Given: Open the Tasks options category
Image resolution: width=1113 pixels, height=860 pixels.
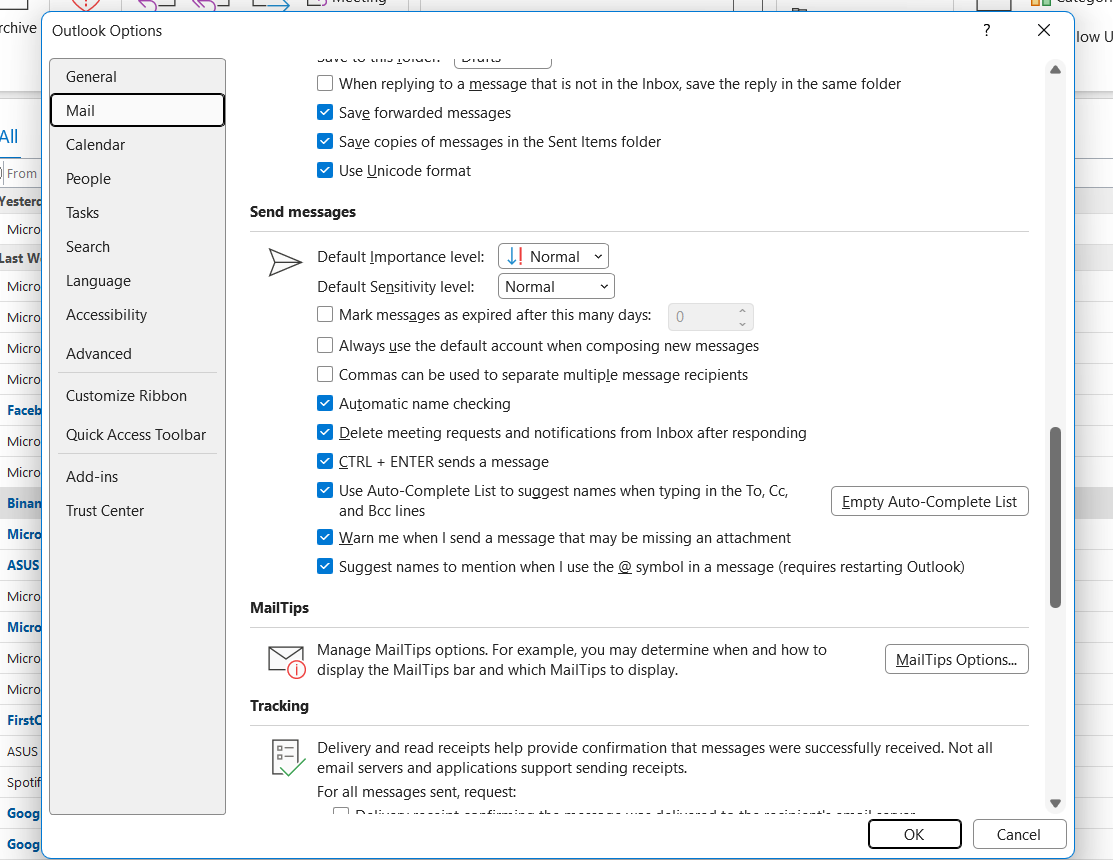Looking at the screenshot, I should (x=138, y=213).
